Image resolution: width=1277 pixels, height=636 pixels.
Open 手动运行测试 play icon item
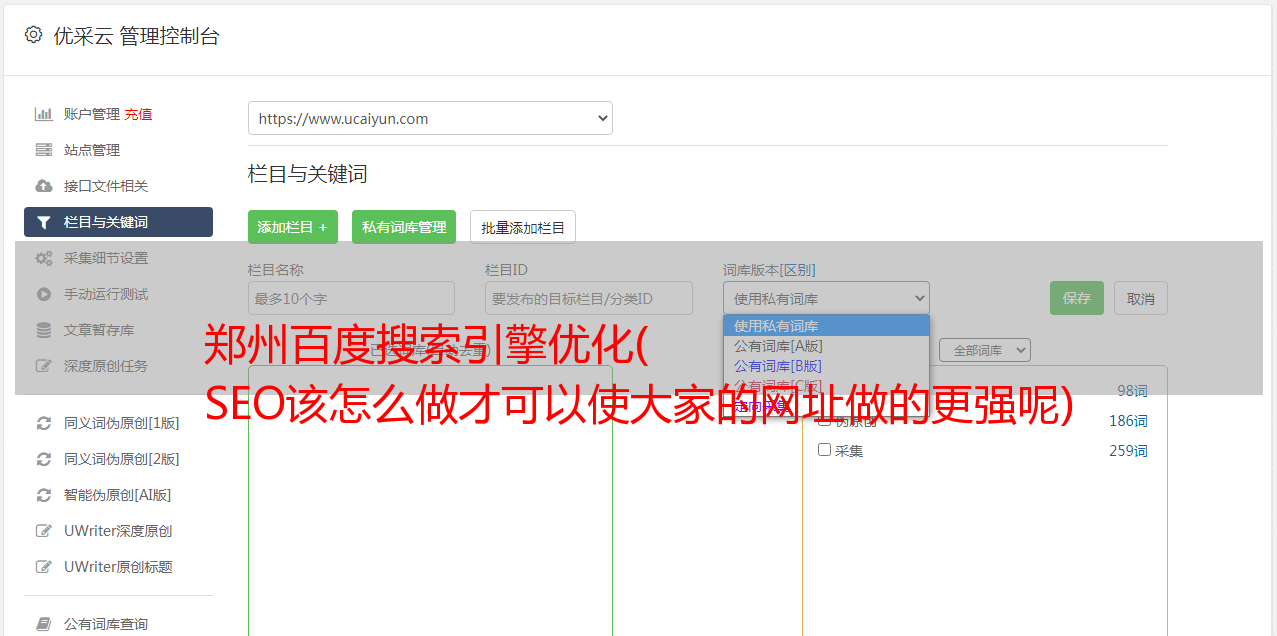(x=43, y=294)
